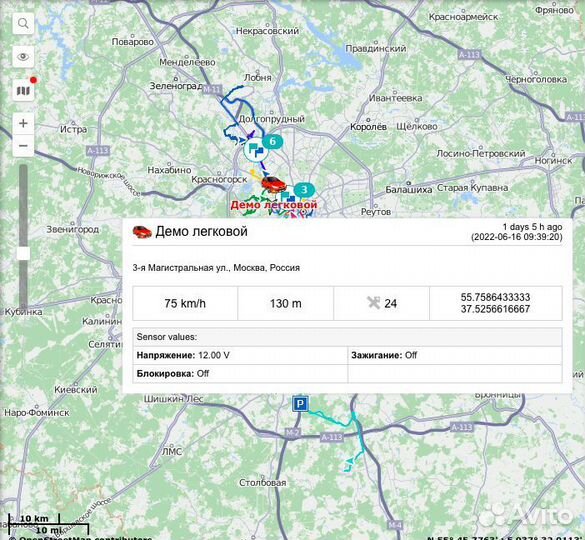Click the latitude value 55.7586433333
The image size is (585, 540).
(495, 297)
